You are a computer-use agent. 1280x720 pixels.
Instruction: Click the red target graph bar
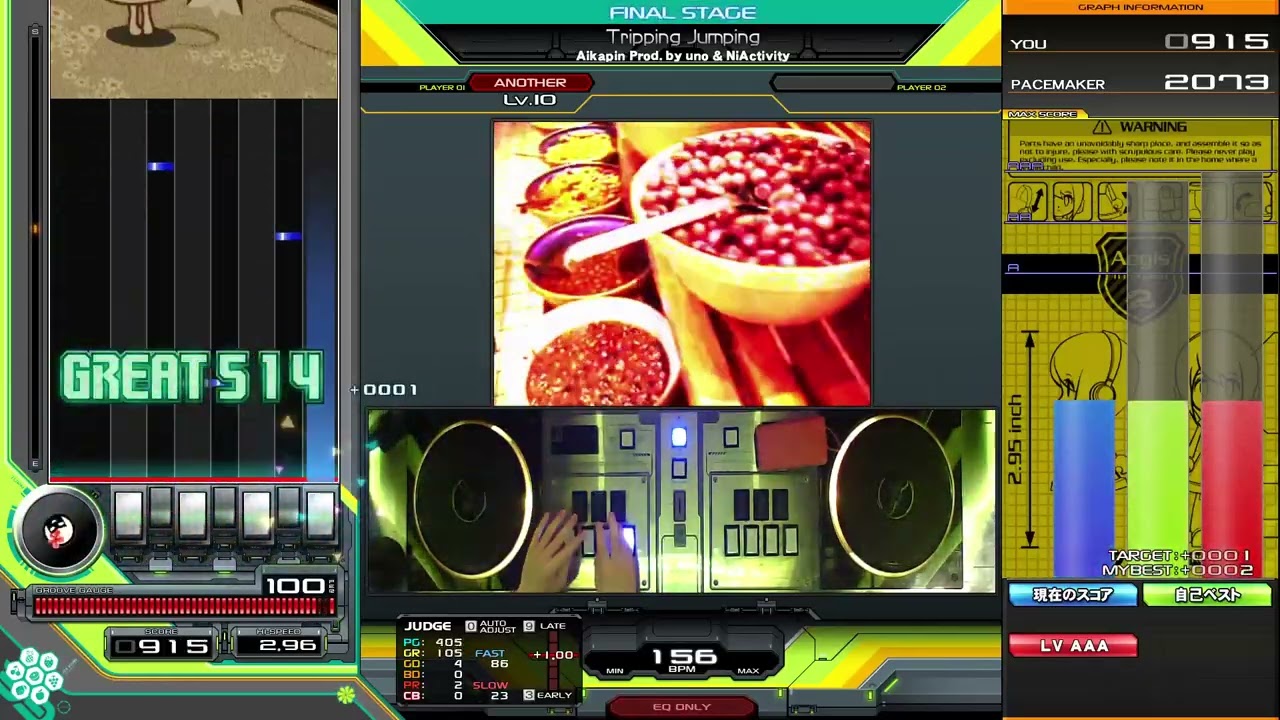[1231, 488]
